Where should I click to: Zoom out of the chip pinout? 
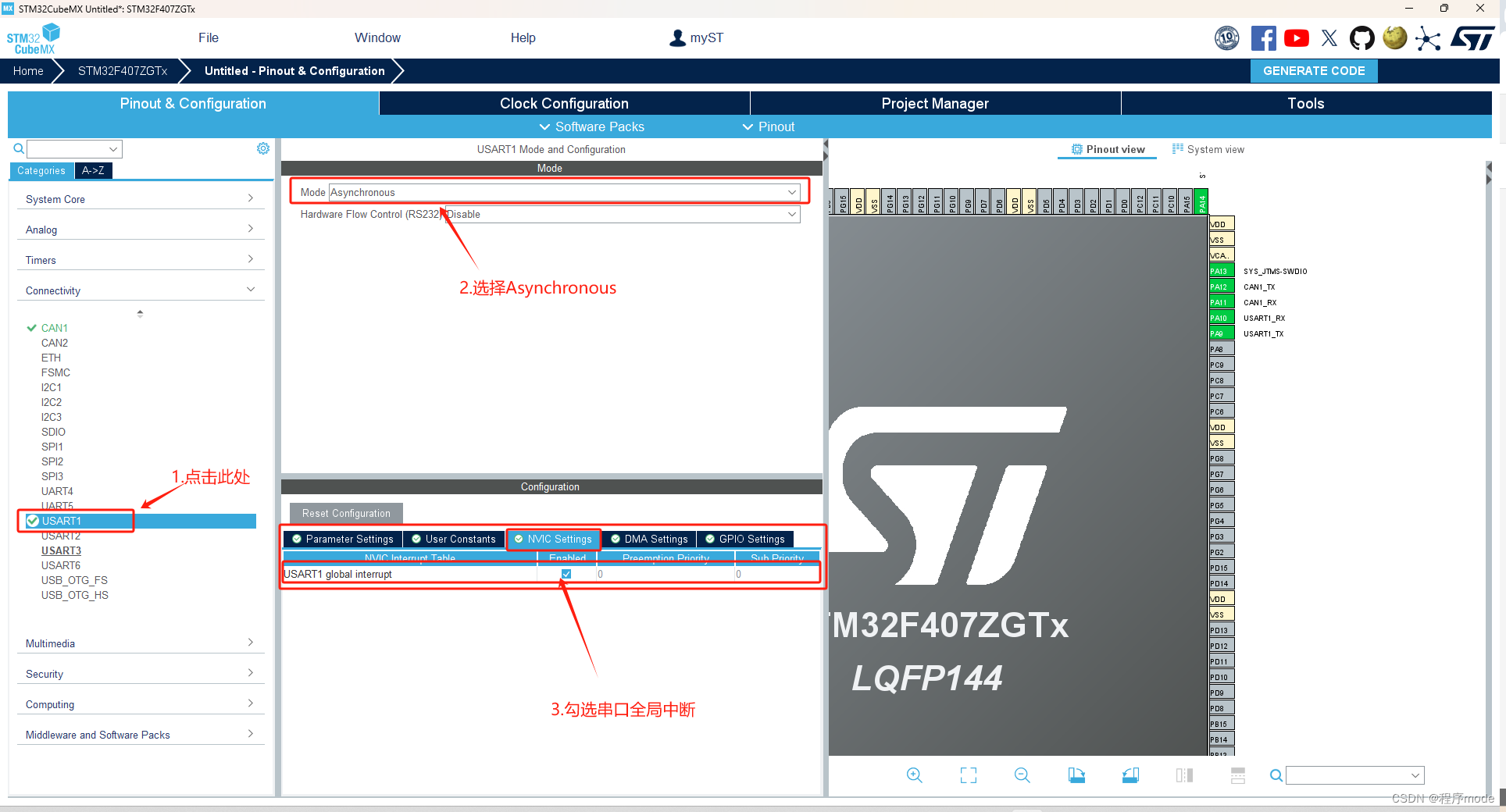click(x=1022, y=775)
